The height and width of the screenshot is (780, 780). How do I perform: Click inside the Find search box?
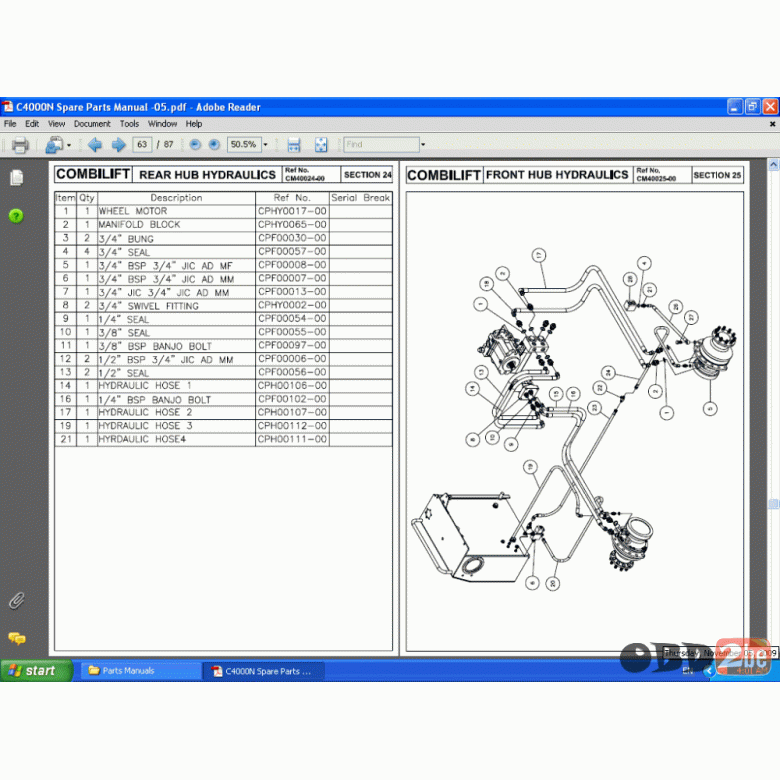pos(382,144)
